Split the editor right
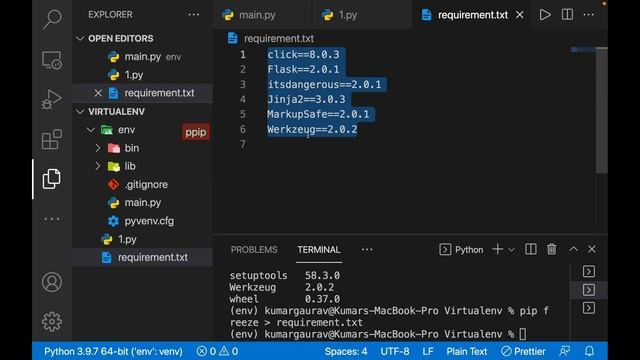This screenshot has width=640, height=360. click(x=567, y=15)
